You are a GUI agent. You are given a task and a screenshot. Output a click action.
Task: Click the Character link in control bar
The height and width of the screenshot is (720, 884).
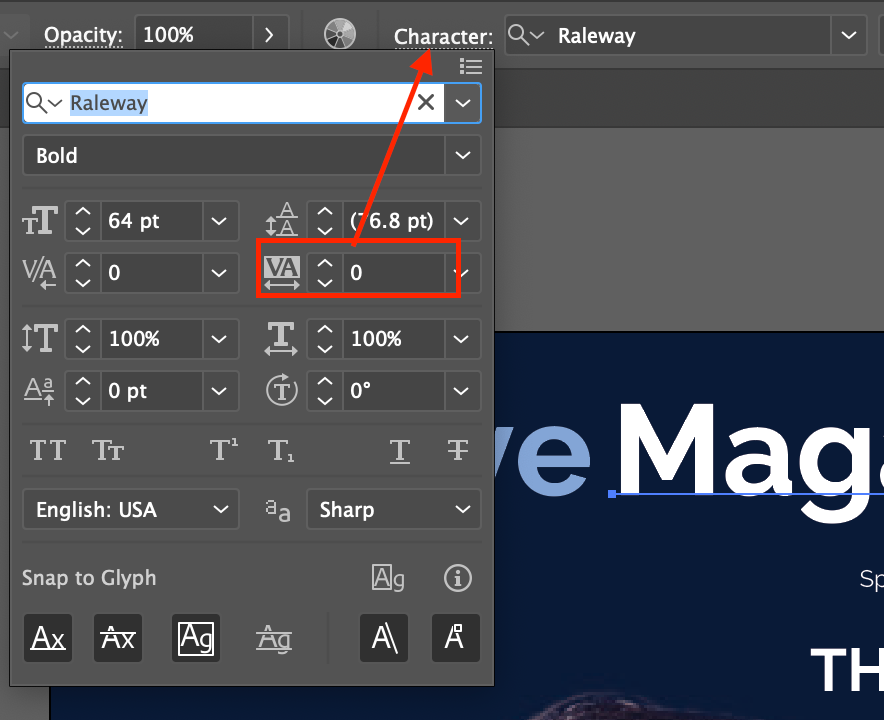click(x=443, y=37)
